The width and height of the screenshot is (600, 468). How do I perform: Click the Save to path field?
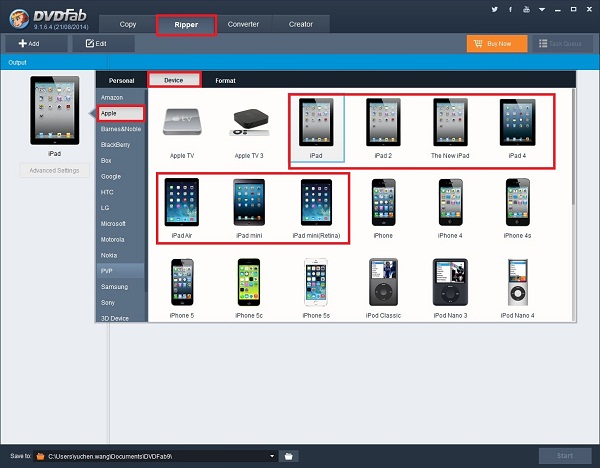(155, 456)
